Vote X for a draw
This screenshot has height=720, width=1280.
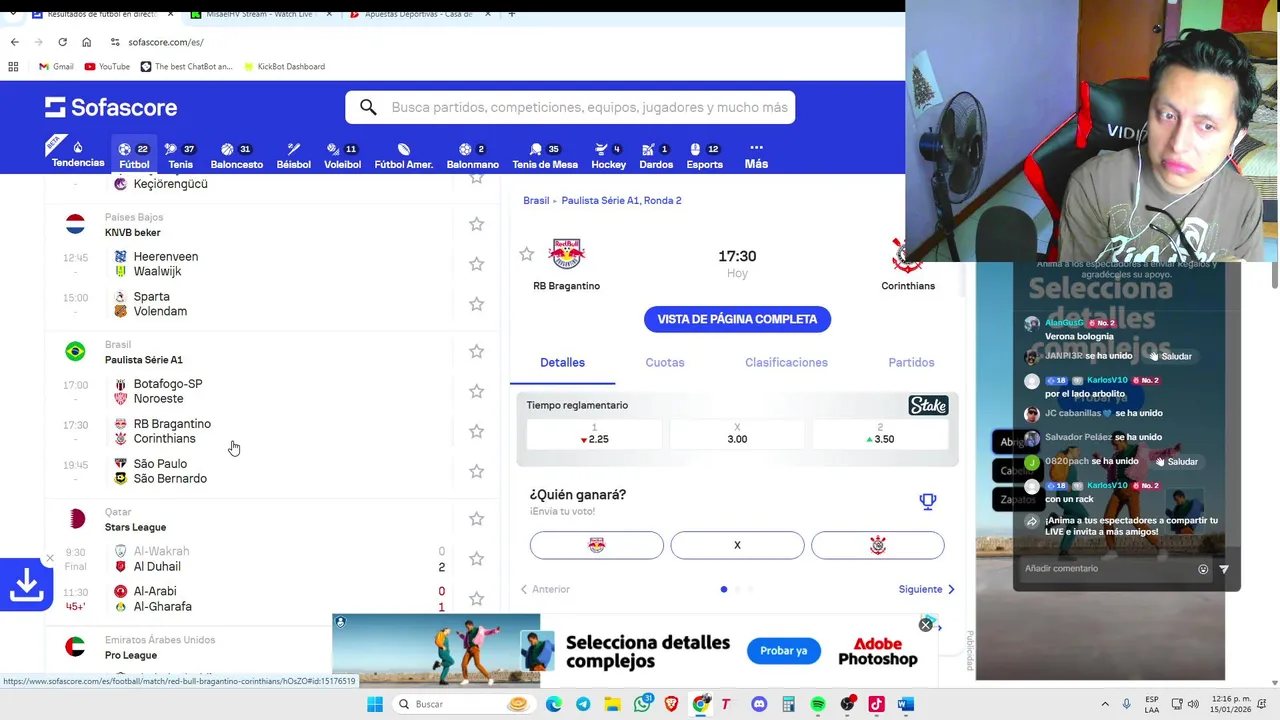[x=737, y=545]
